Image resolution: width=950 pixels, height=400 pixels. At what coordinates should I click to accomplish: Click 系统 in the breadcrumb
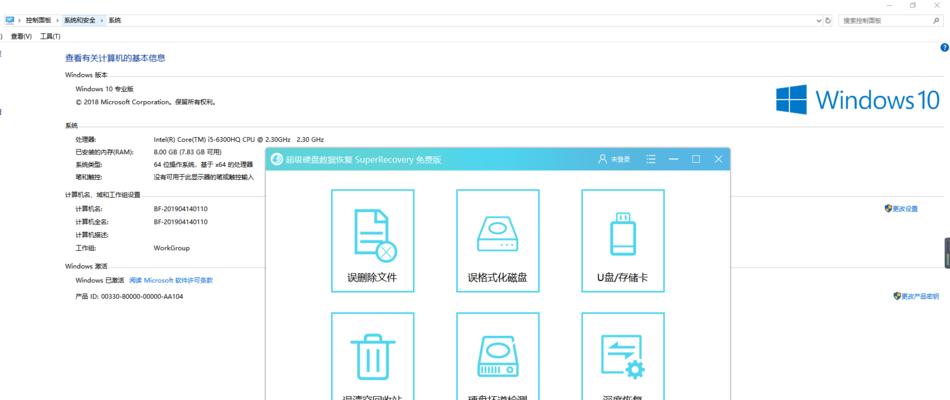pos(115,21)
